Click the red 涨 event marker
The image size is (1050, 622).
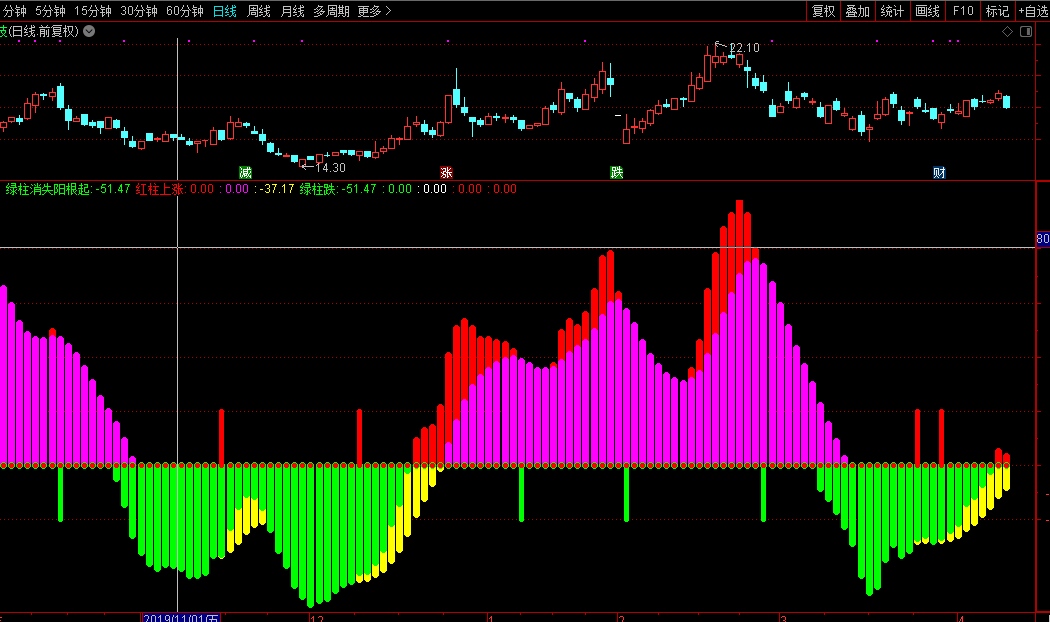[x=446, y=172]
